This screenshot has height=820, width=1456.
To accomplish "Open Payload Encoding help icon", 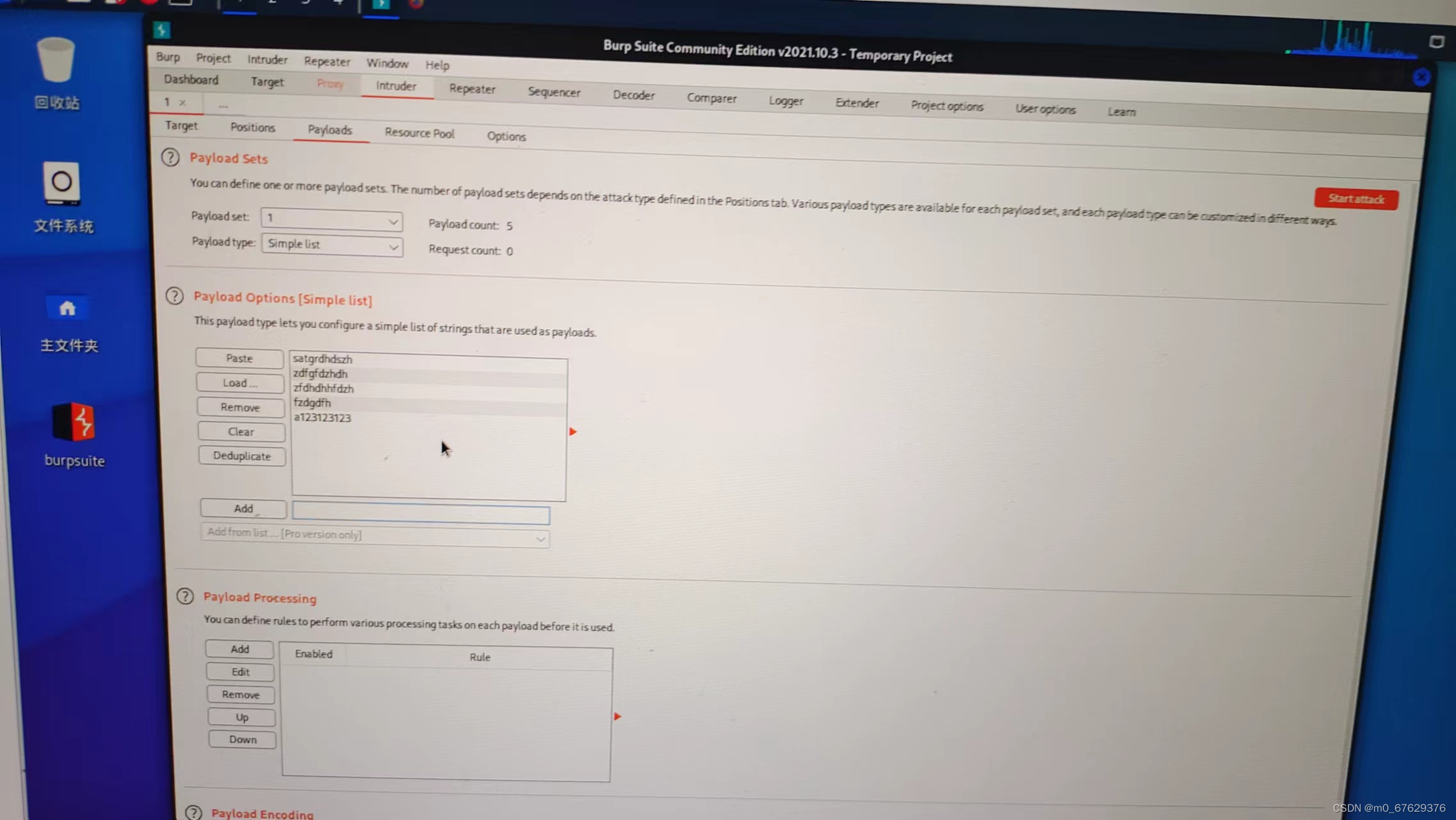I will click(x=193, y=812).
